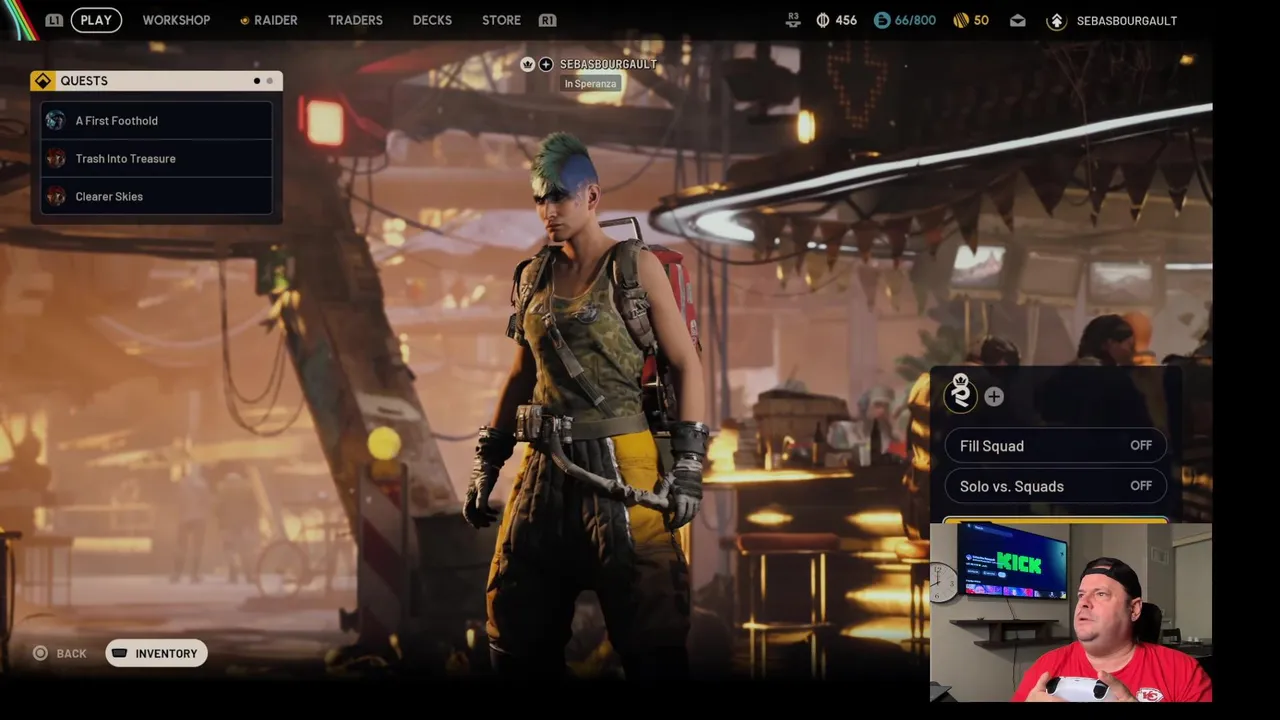Click the R3 social icon in the top bar
Viewport: 1280px width, 720px height.
point(793,20)
